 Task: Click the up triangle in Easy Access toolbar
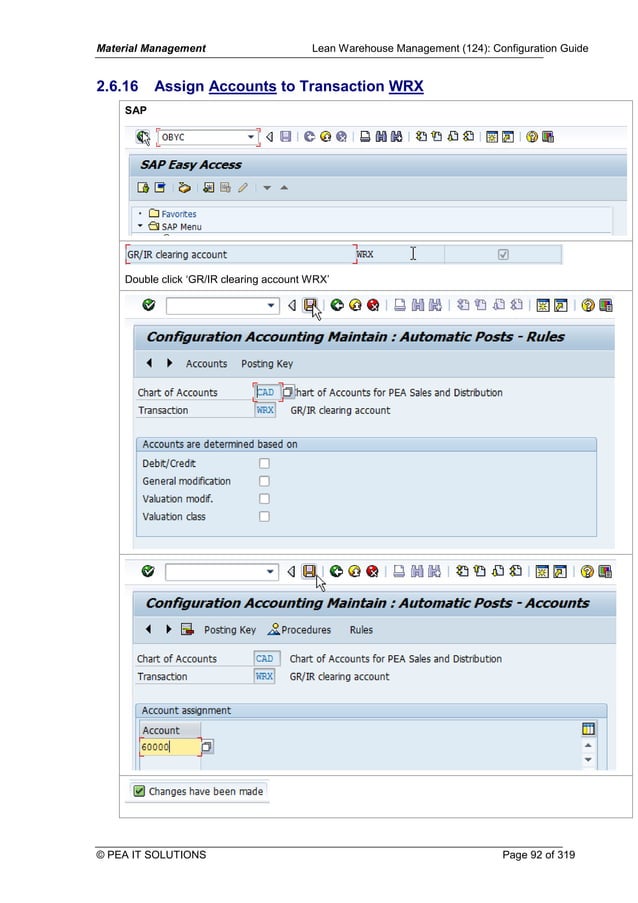click(x=284, y=188)
